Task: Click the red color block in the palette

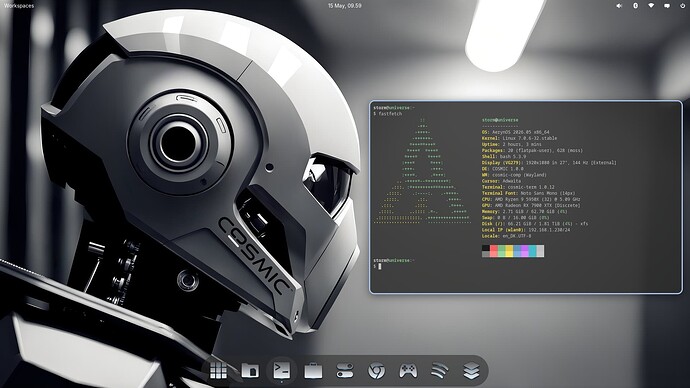Action: pos(494,251)
